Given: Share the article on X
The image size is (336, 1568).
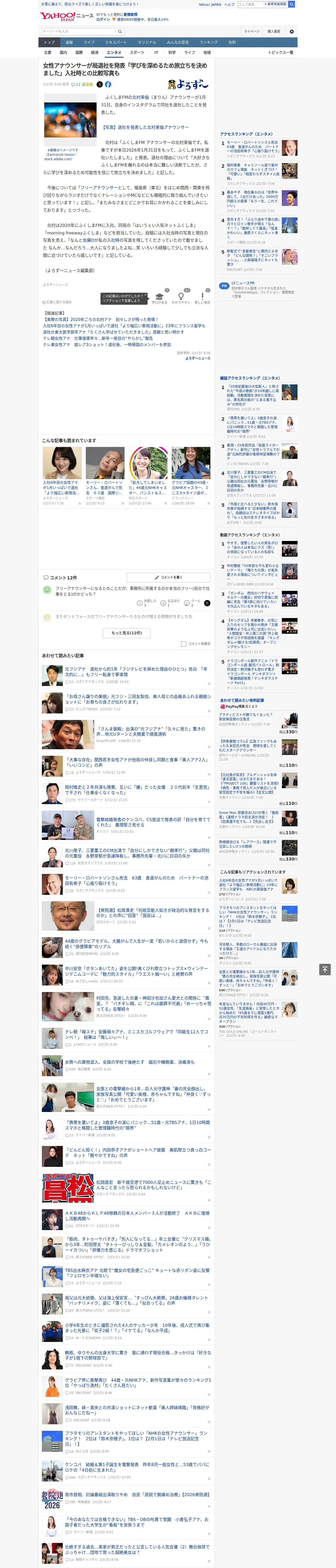Looking at the screenshot, I should 100,85.
